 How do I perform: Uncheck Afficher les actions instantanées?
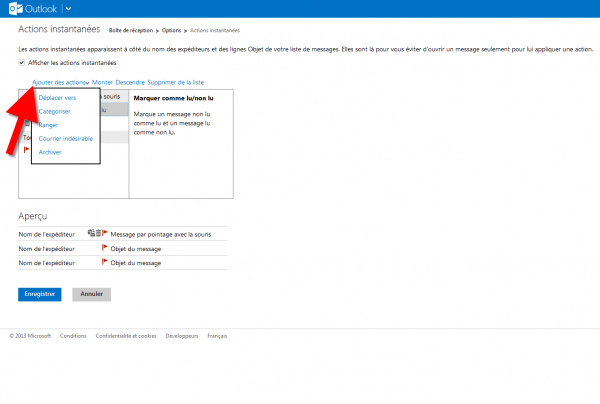[22, 63]
